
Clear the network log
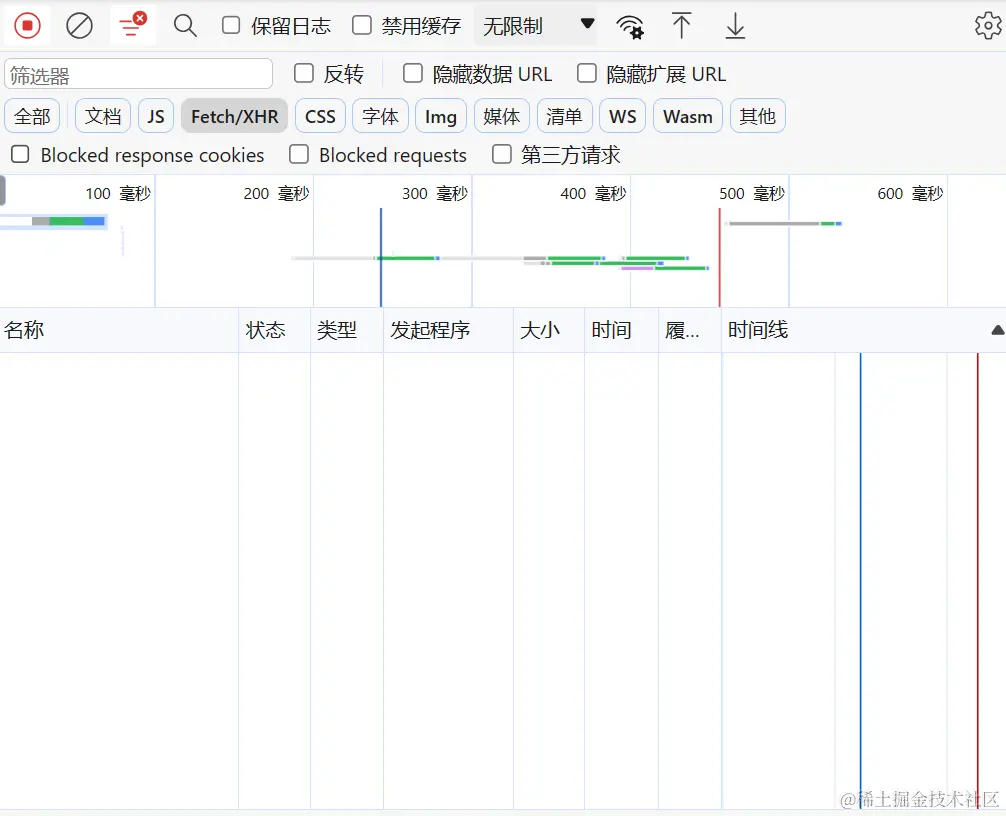pyautogui.click(x=80, y=26)
